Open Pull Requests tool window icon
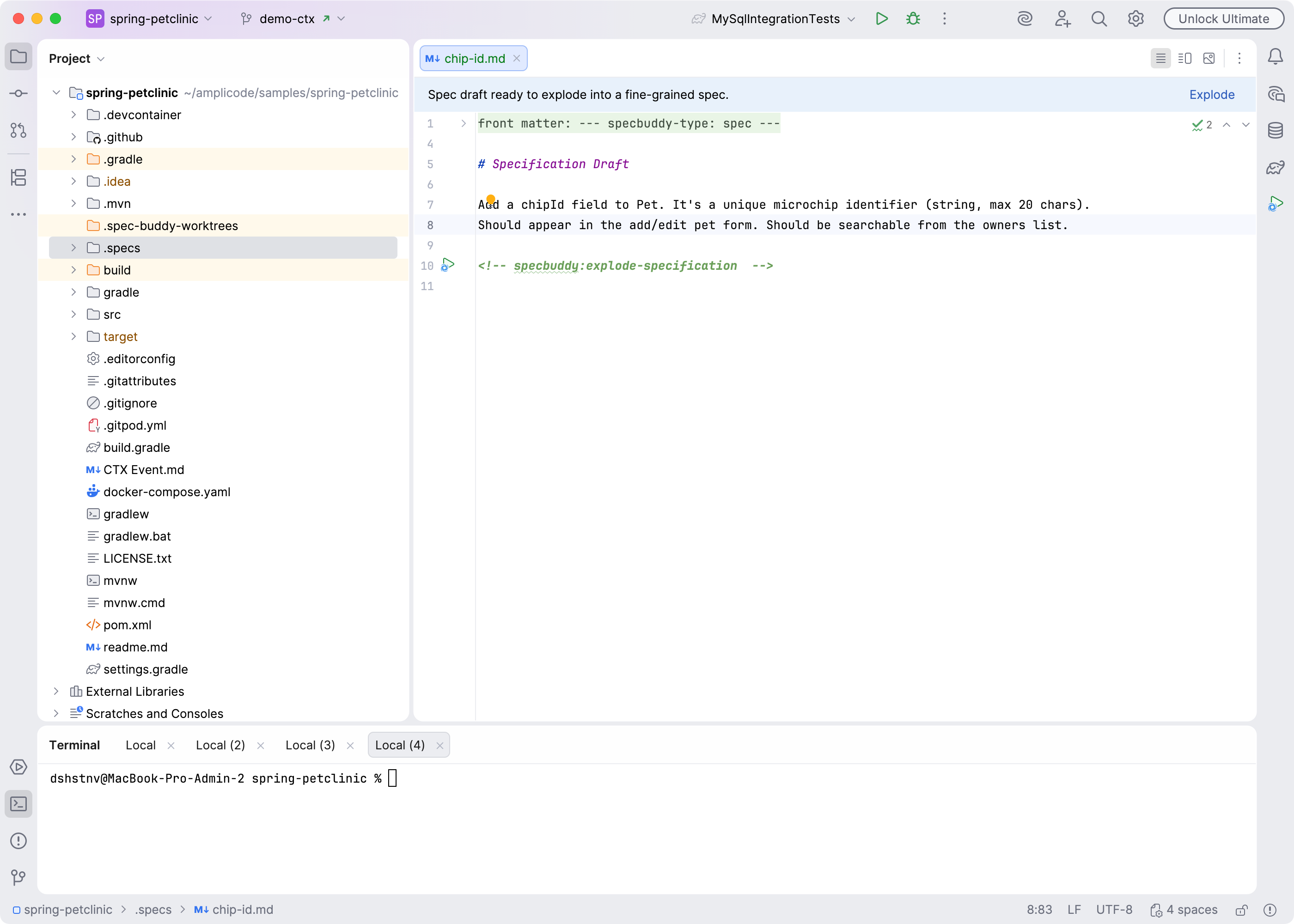Screen dimensions: 1294x924 (18, 130)
